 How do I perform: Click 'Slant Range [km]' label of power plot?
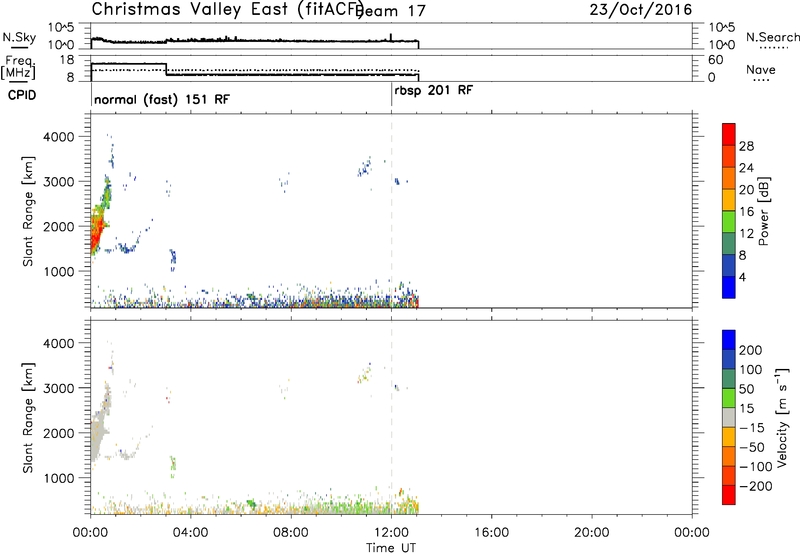[x=28, y=211]
